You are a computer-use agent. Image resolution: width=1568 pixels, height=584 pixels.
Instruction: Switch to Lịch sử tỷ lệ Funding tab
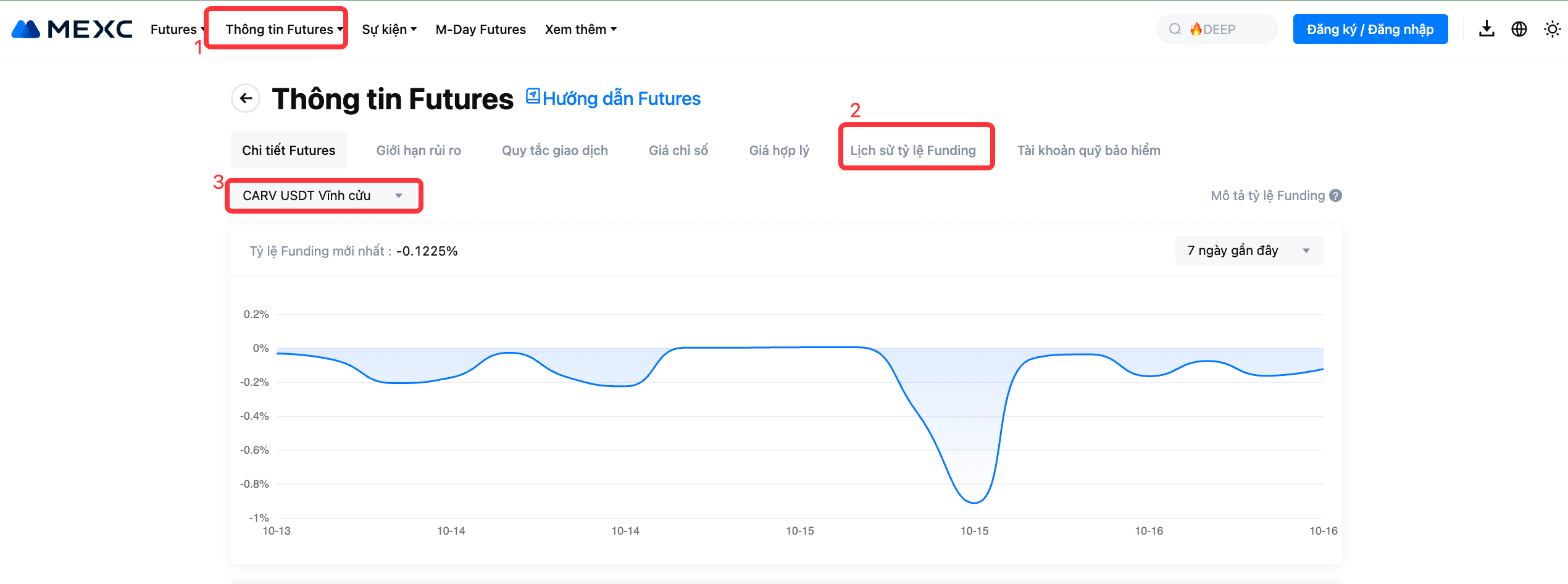coord(912,150)
